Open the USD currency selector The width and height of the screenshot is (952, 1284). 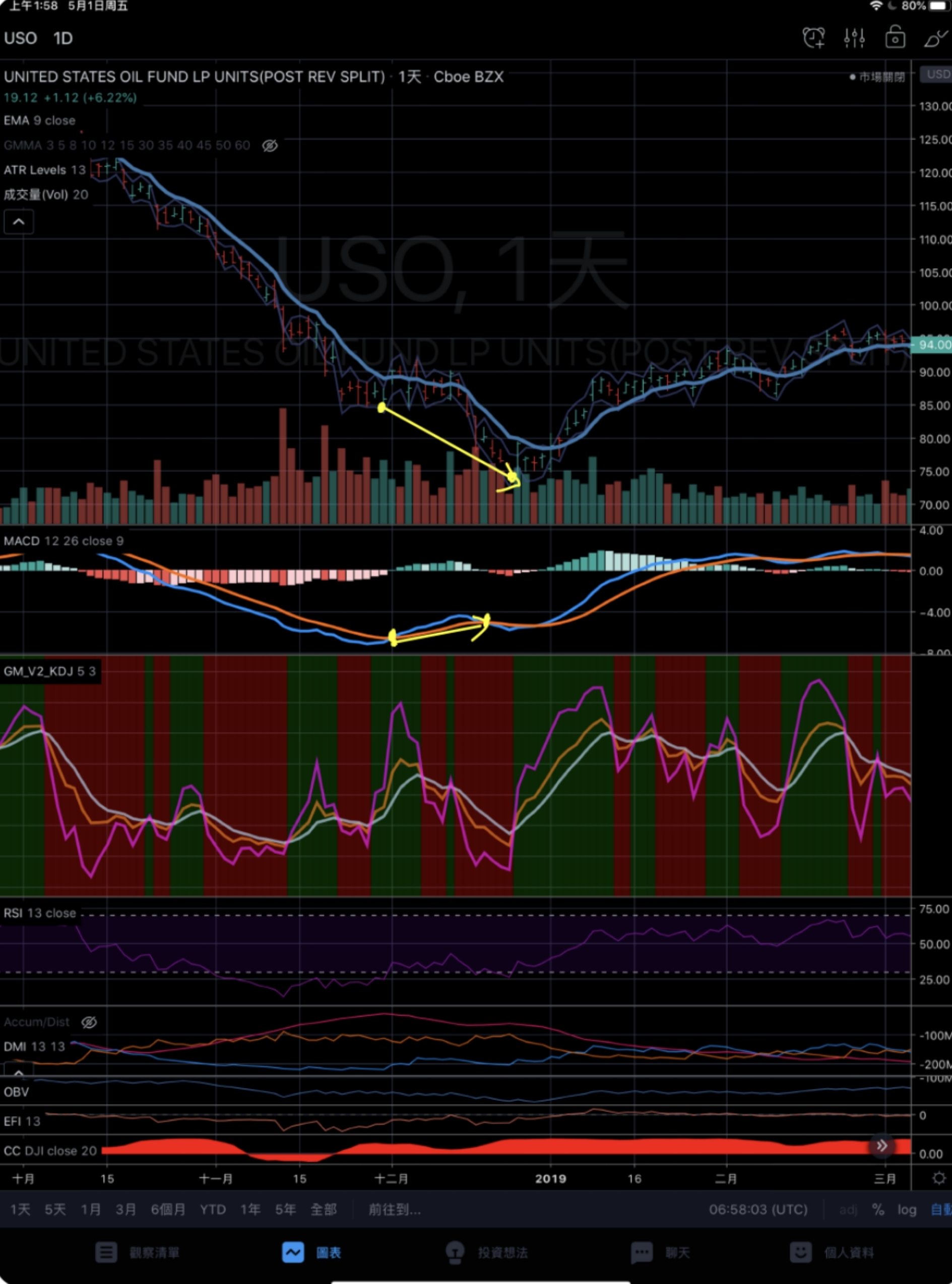tap(936, 74)
